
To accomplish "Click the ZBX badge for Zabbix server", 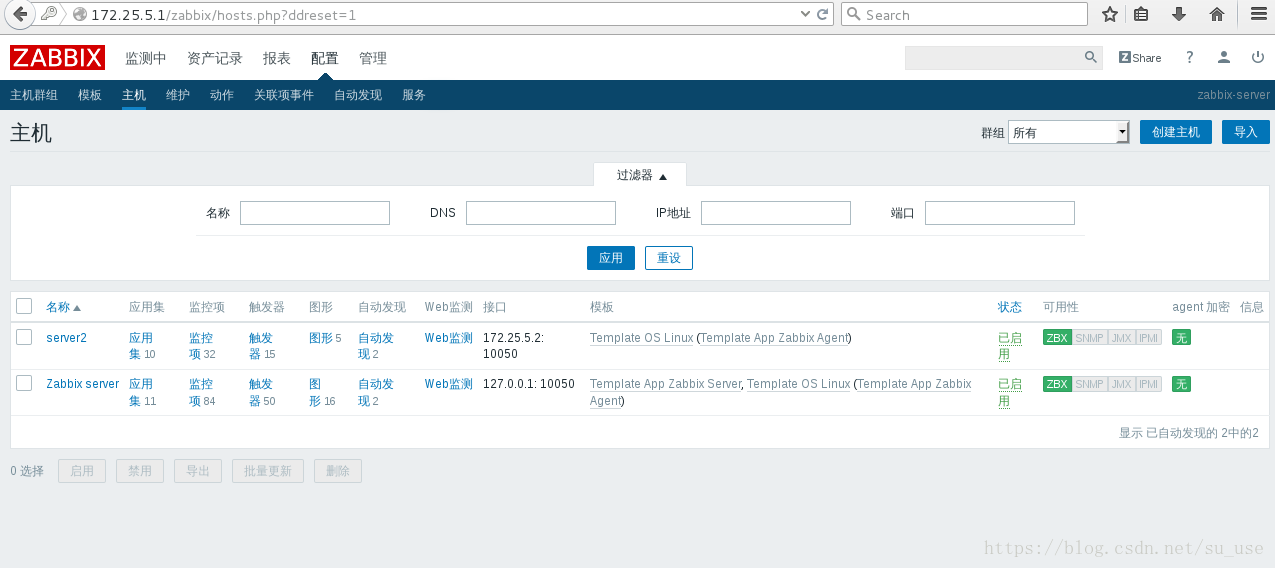I will pyautogui.click(x=1057, y=384).
